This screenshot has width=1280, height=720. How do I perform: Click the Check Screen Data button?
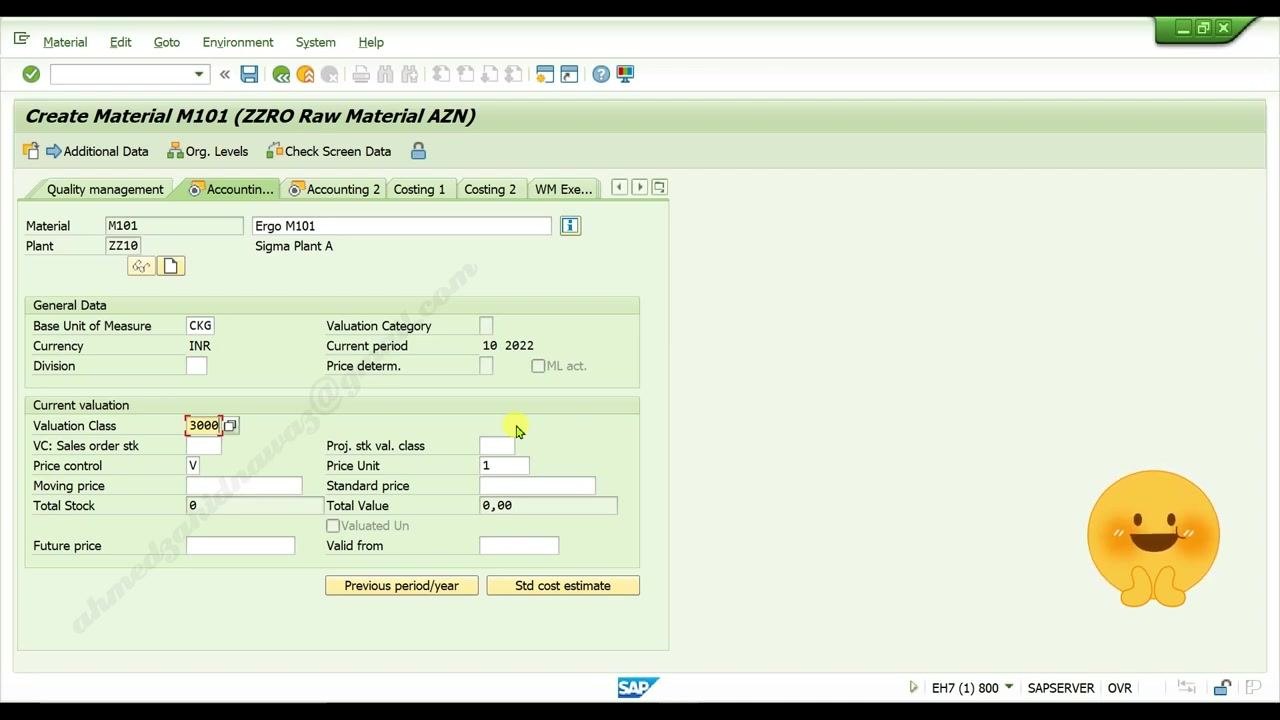[328, 151]
